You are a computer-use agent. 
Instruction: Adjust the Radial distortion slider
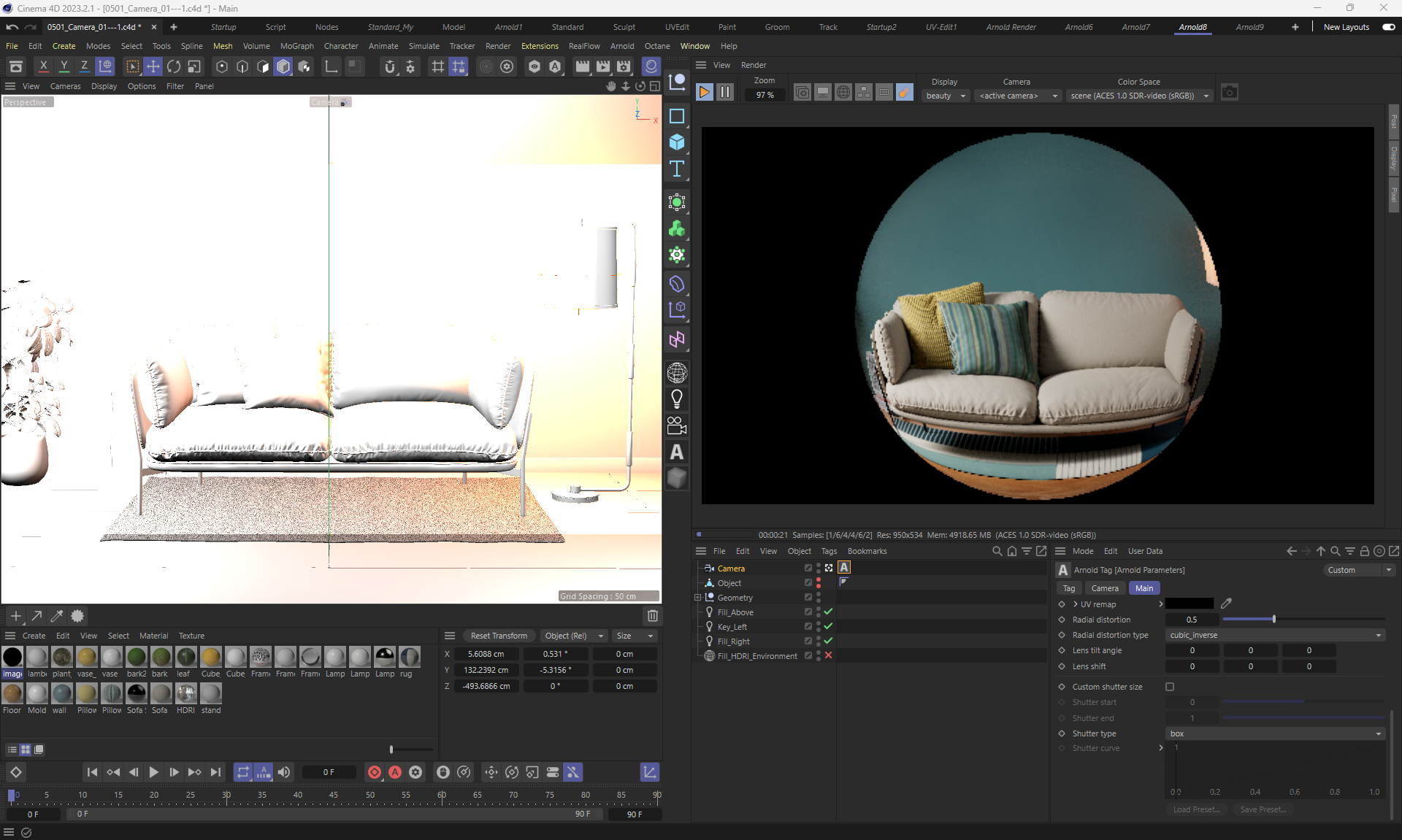coord(1273,620)
